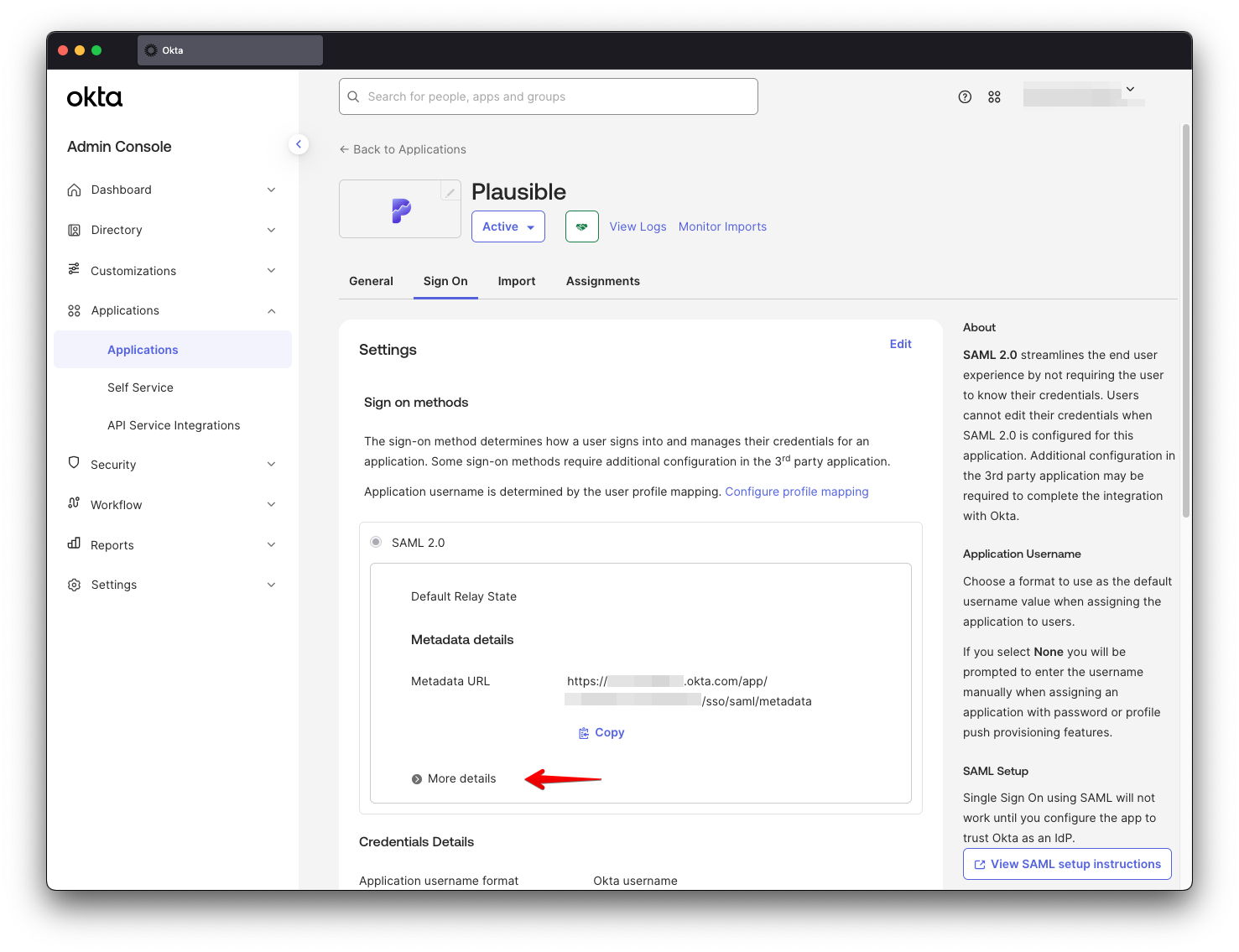Screen dimensions: 1239x952
Task: Click the green provisioning handshake icon
Action: [x=581, y=226]
